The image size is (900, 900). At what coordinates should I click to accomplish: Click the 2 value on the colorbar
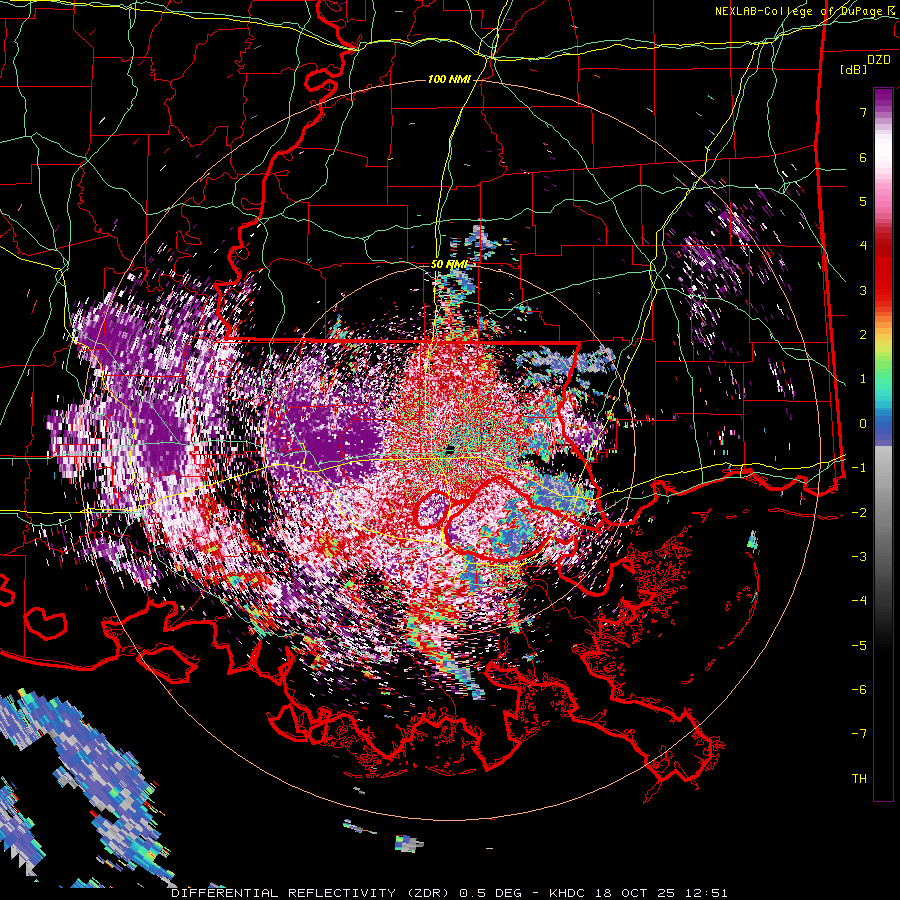(863, 335)
